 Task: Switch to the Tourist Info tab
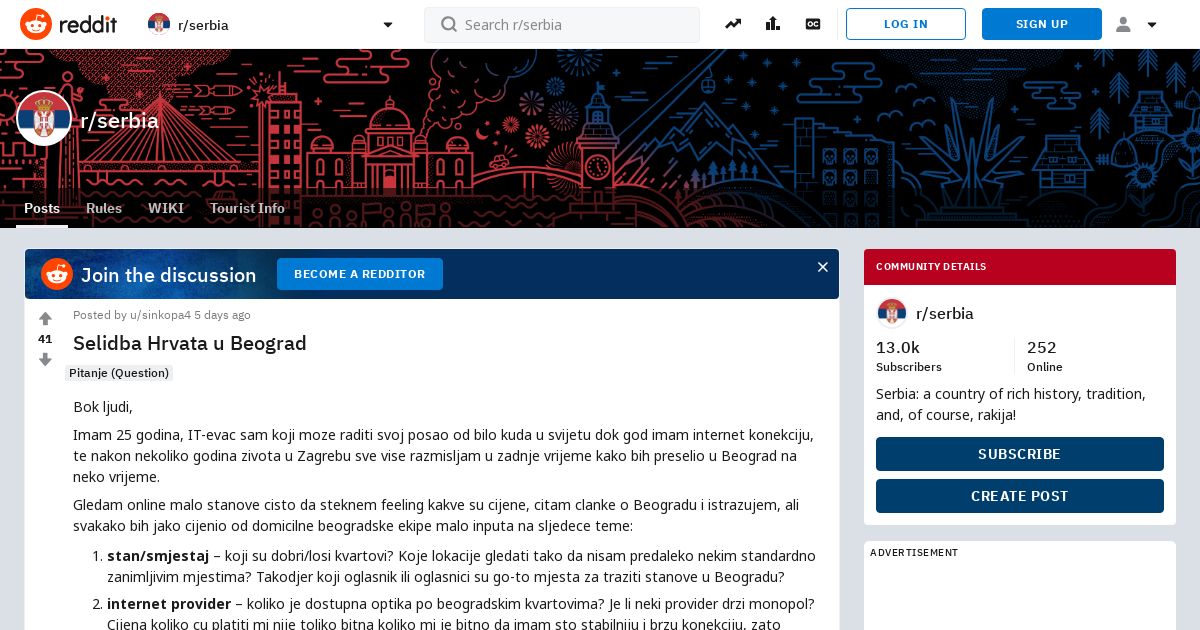247,208
